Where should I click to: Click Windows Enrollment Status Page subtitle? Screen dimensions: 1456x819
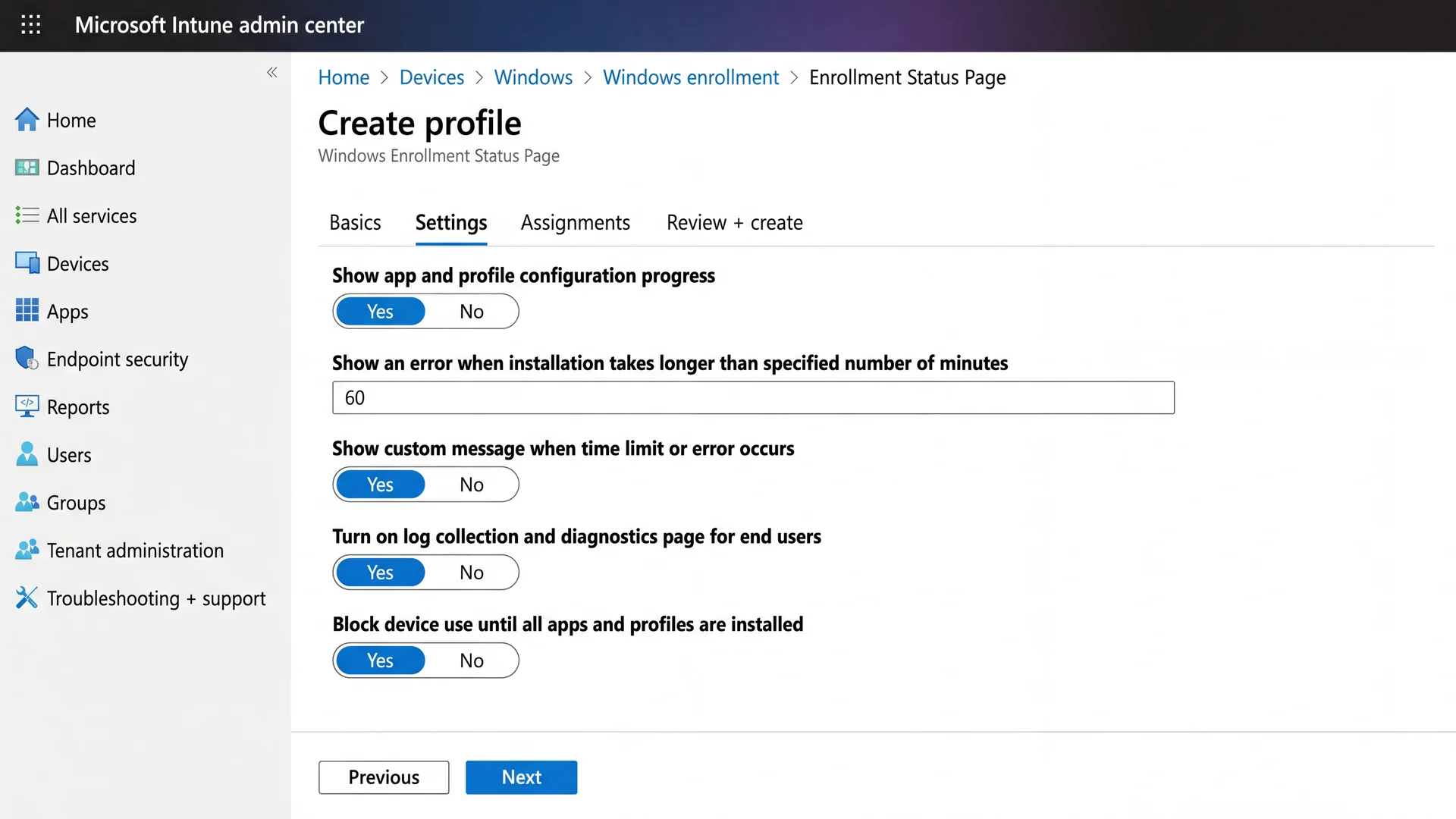point(438,155)
